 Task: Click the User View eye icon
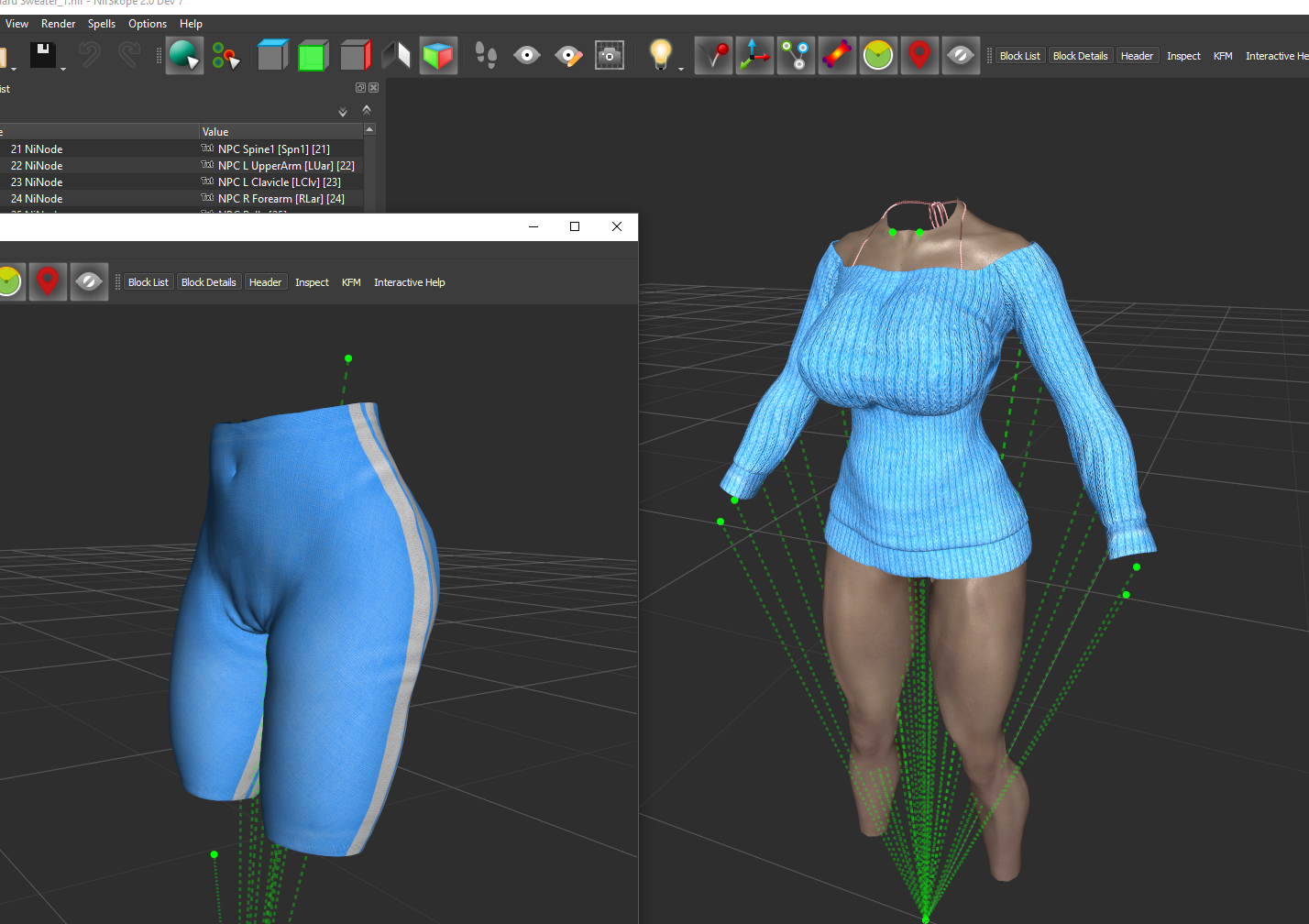(527, 56)
